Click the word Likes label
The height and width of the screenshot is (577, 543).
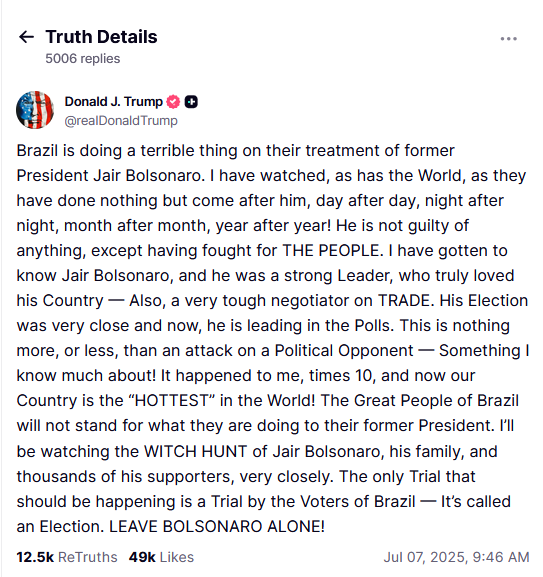[177, 557]
